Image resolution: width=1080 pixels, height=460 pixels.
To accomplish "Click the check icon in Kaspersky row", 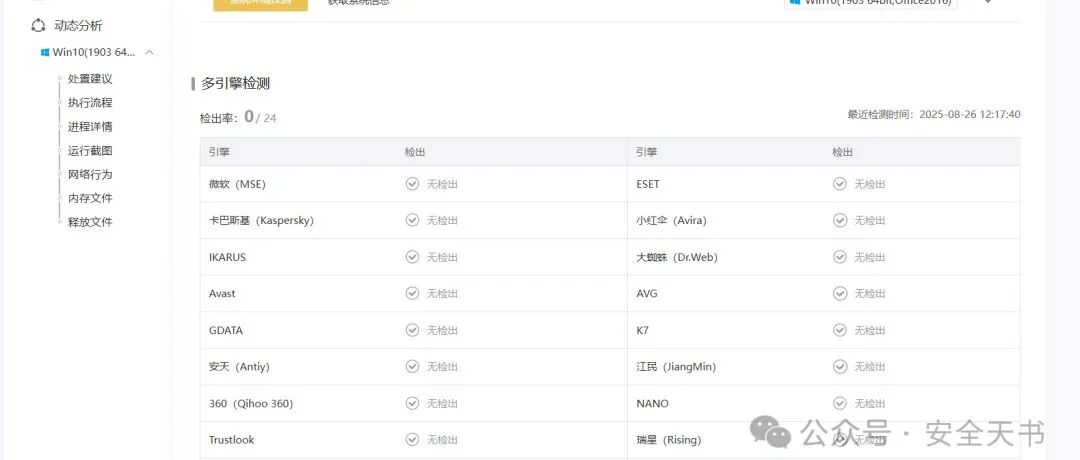I will tap(412, 220).
